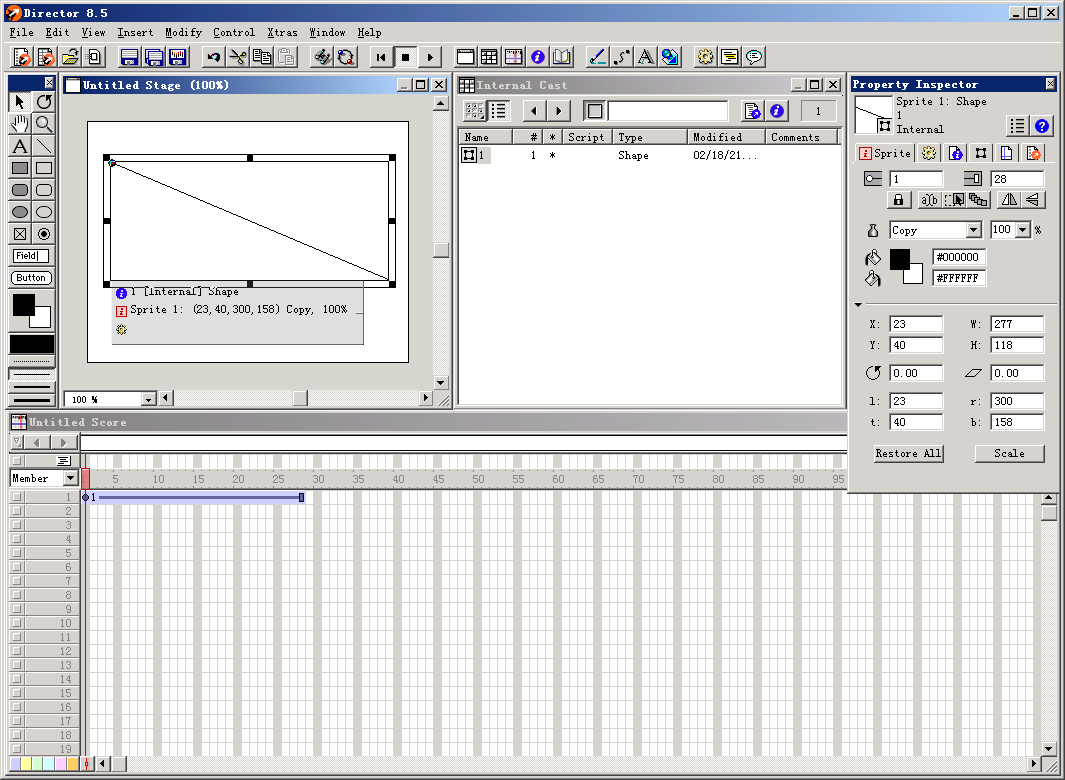Click Flip Horizontal in Property Inspector
This screenshot has width=1065, height=780.
click(x=1009, y=200)
